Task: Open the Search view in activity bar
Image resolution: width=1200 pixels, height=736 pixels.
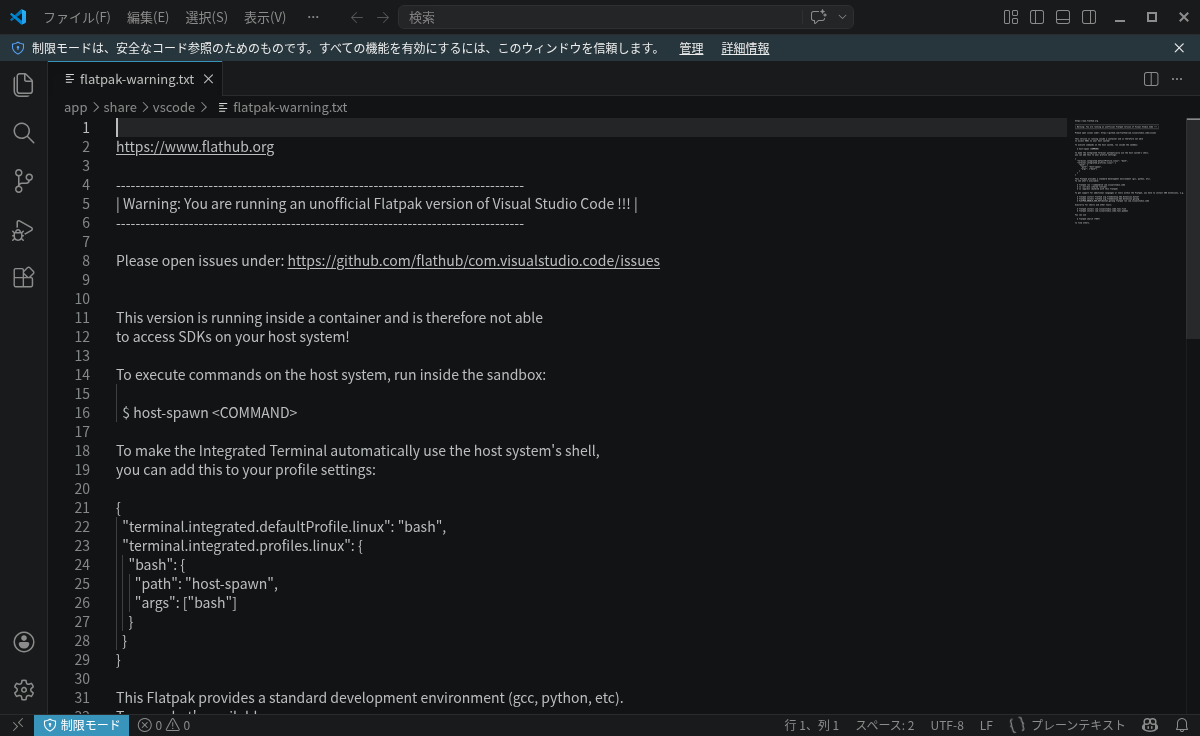Action: 23,133
